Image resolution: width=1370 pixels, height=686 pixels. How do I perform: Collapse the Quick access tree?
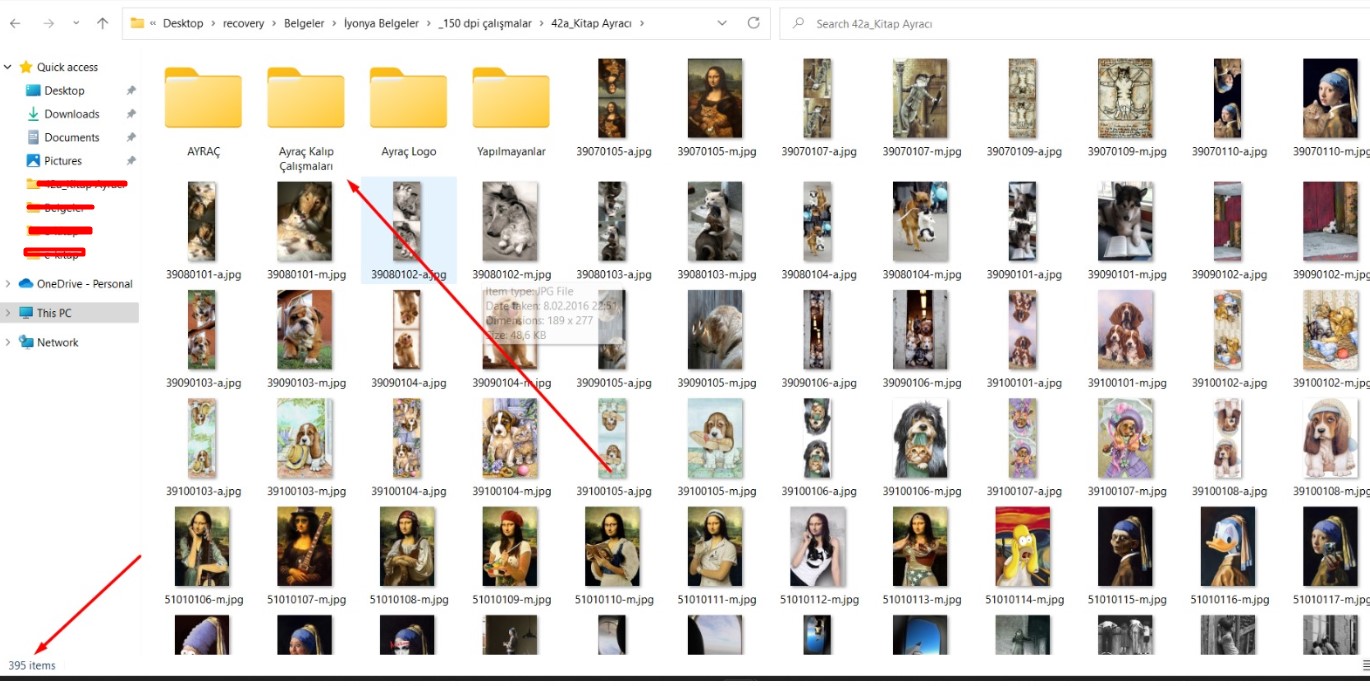click(8, 67)
